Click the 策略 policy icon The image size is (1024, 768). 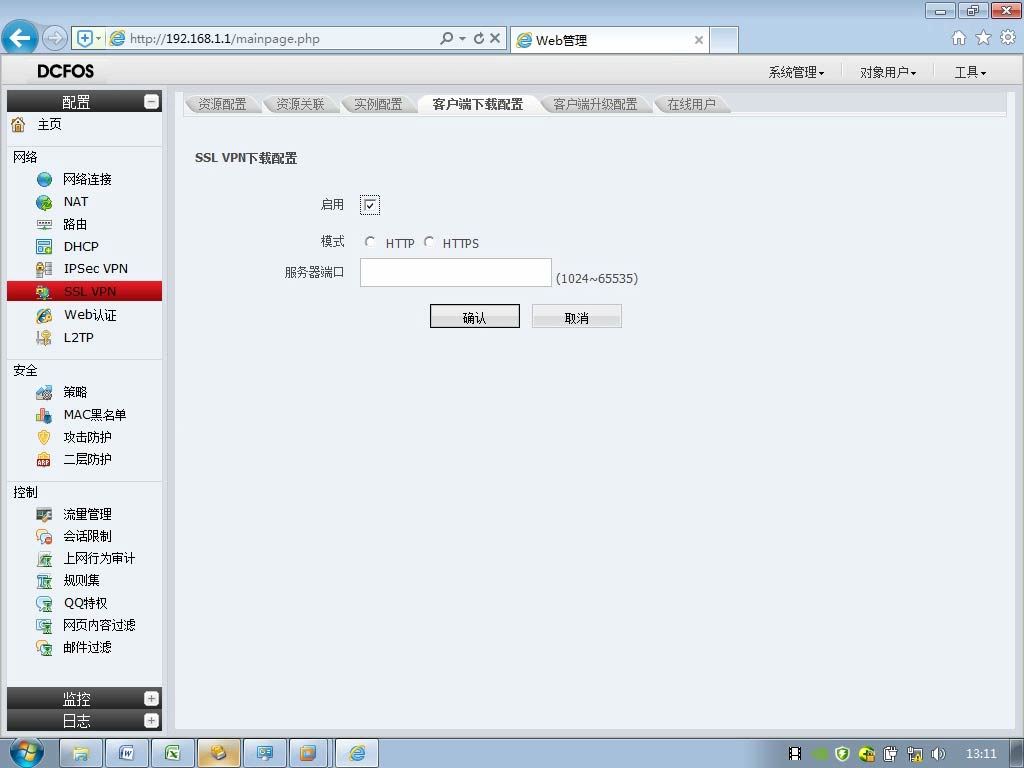pos(44,392)
